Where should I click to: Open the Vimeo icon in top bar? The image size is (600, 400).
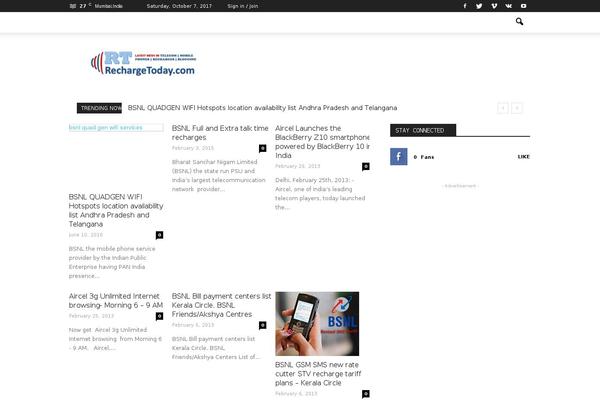pos(494,6)
